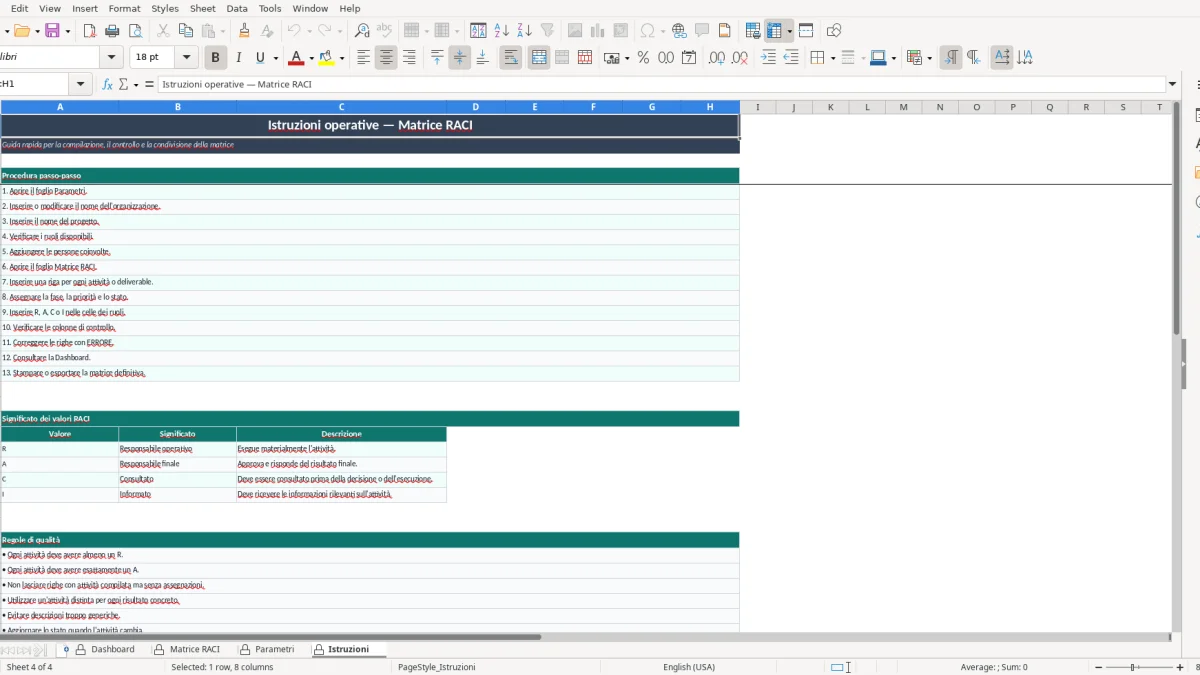
Task: Split the window
Action: pos(806,31)
